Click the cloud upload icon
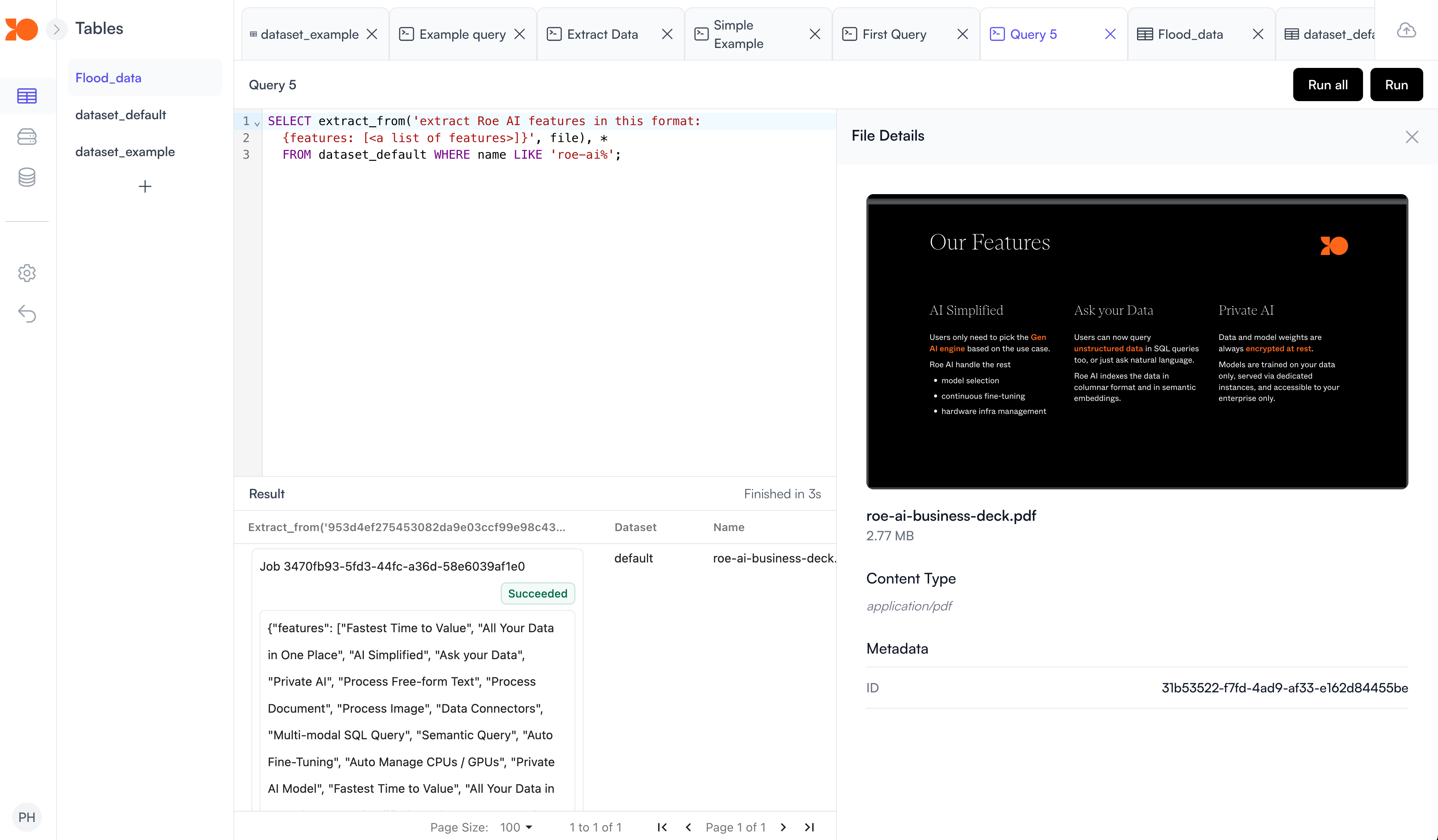1438x840 pixels. 1406,30
